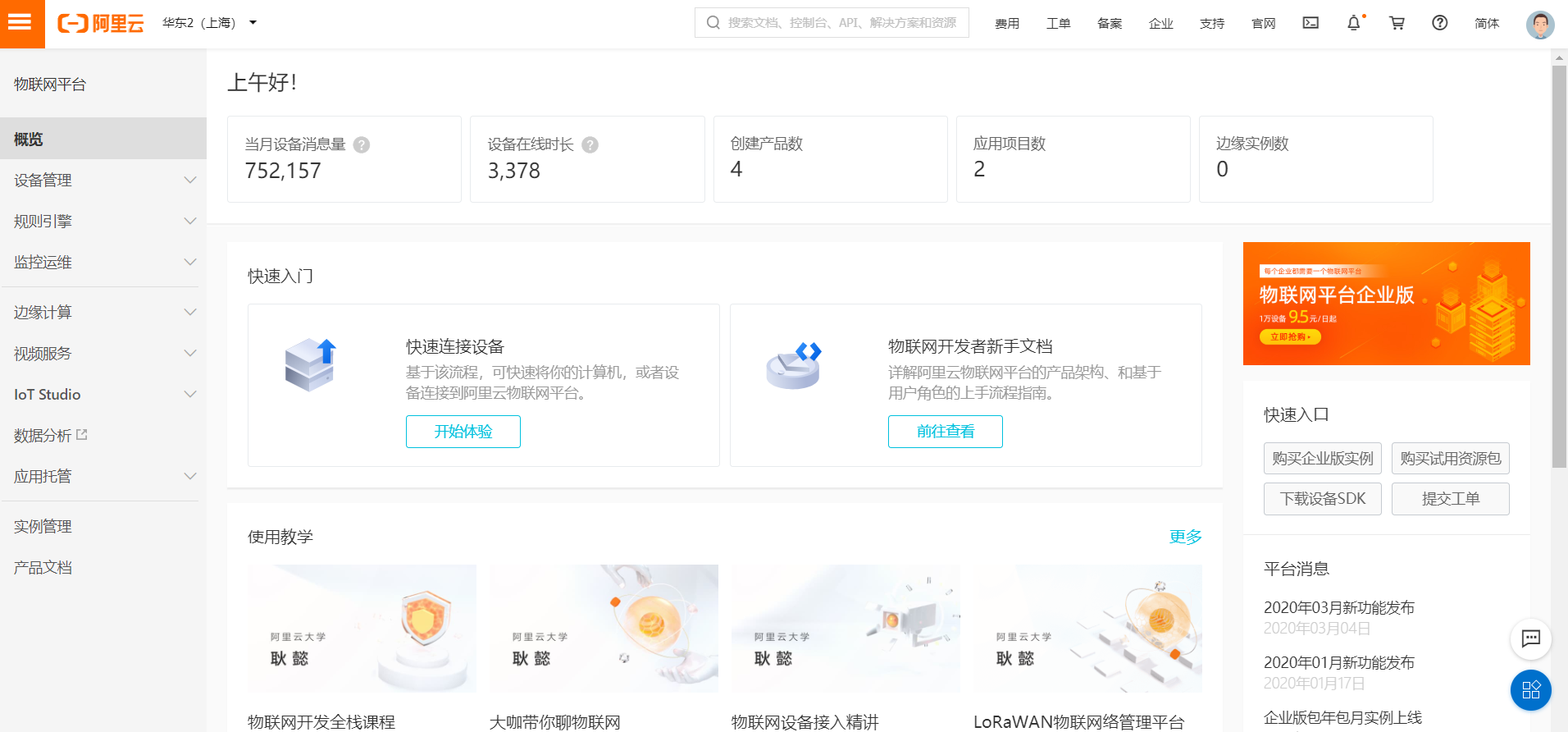Open 企业版包年包月实例上线 message

coord(1342,717)
